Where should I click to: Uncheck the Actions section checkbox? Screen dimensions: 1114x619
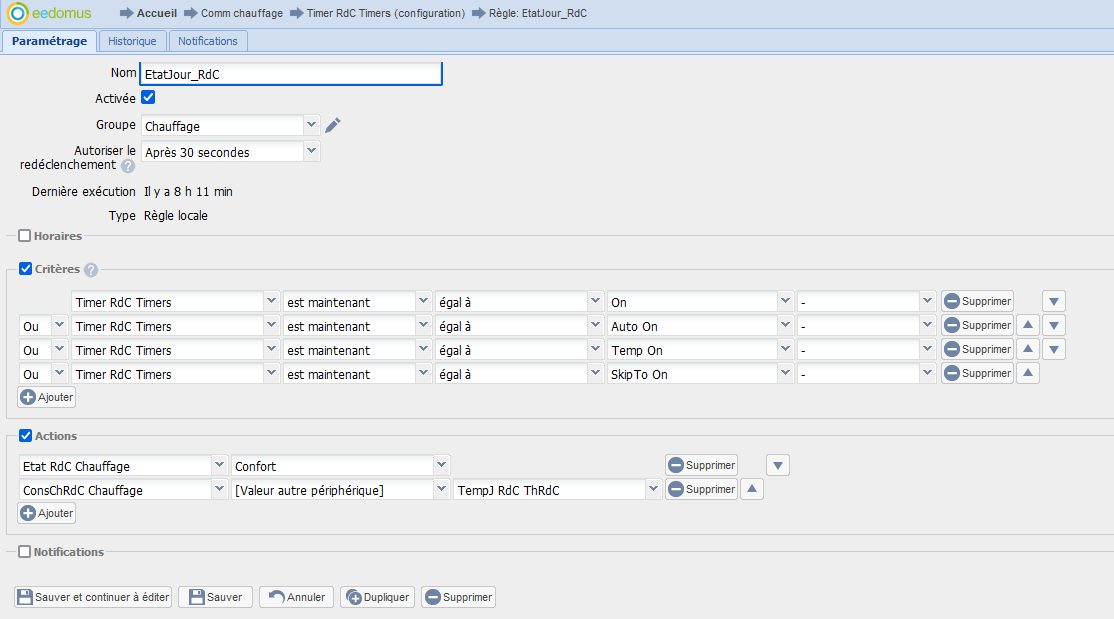click(26, 436)
